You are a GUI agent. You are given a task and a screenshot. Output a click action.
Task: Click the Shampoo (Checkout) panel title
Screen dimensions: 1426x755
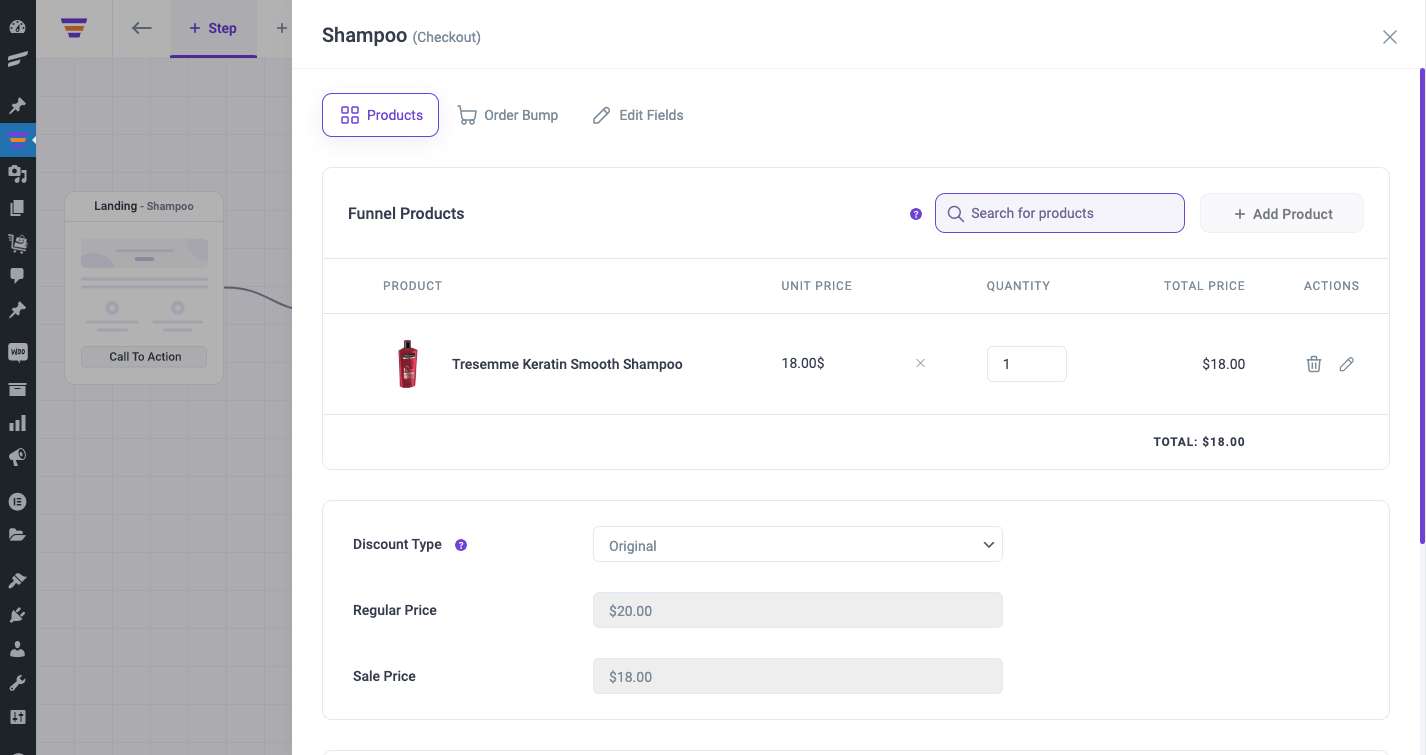tap(401, 36)
